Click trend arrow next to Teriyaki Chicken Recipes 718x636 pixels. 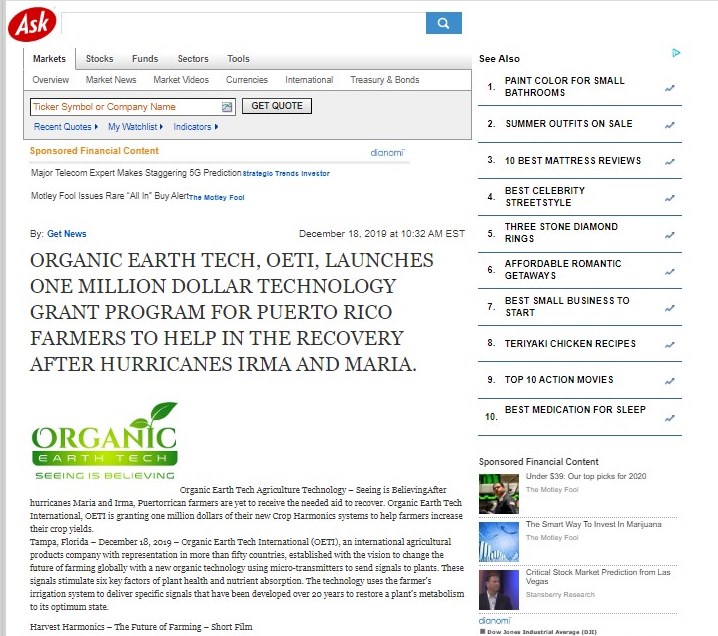670,344
